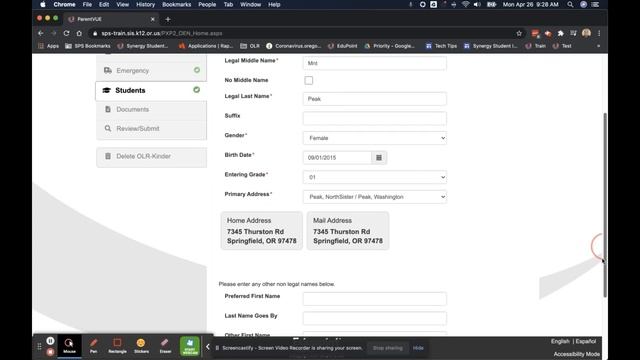Stop the Screencastify recording

pyautogui.click(x=50, y=351)
